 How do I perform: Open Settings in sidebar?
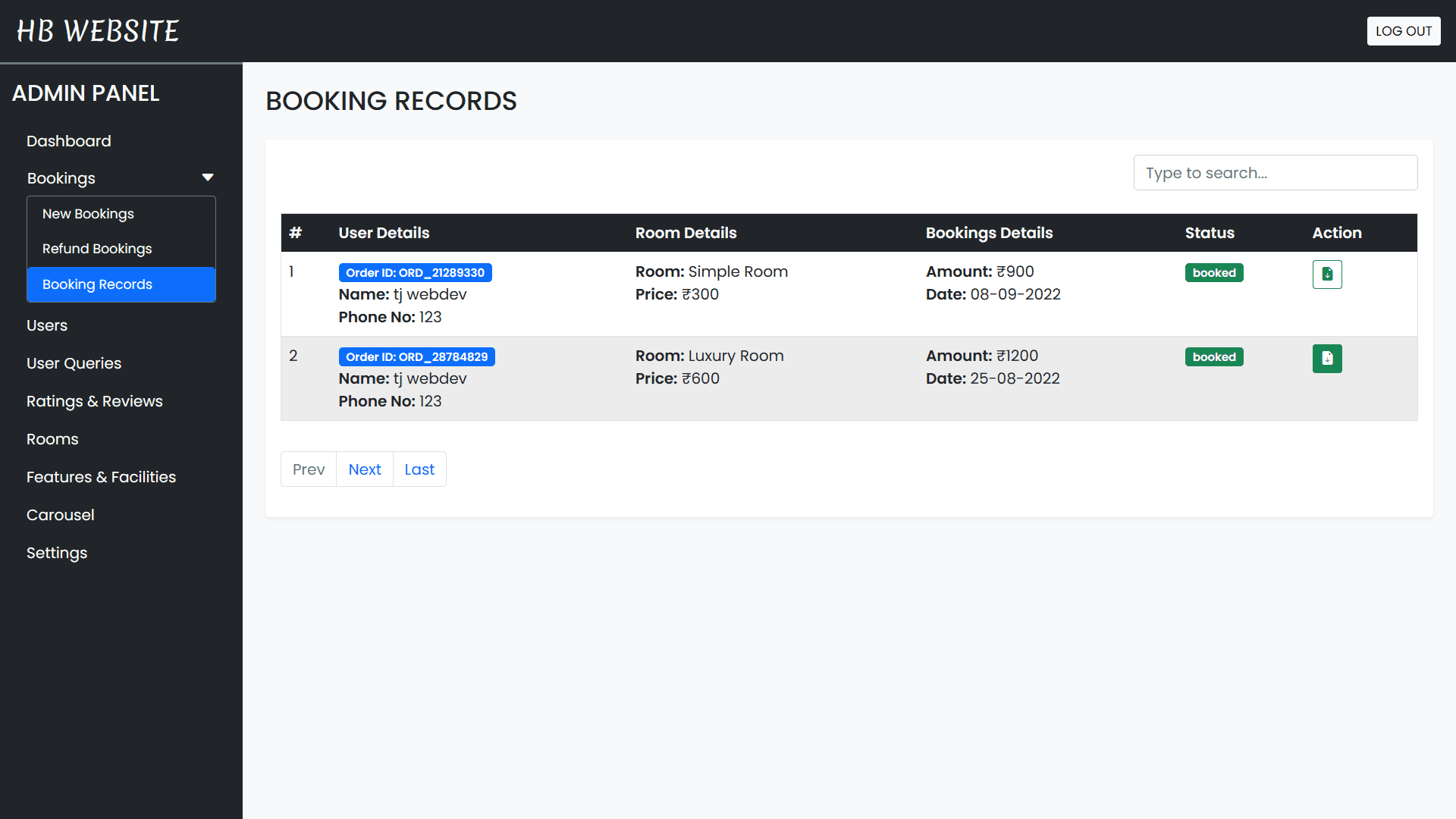[57, 553]
